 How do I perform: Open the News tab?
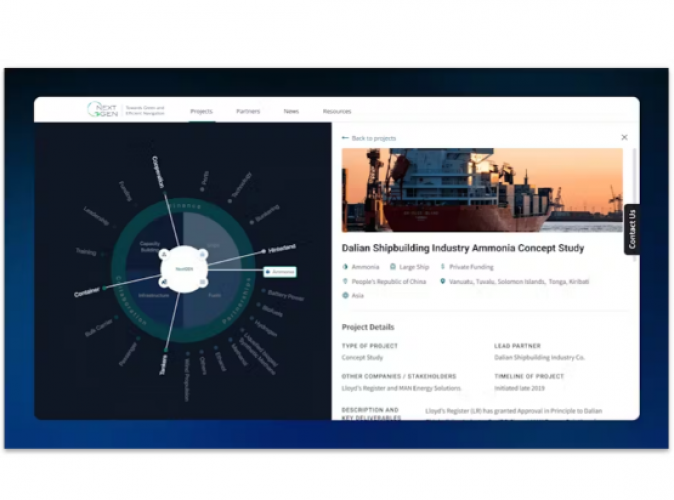point(291,111)
